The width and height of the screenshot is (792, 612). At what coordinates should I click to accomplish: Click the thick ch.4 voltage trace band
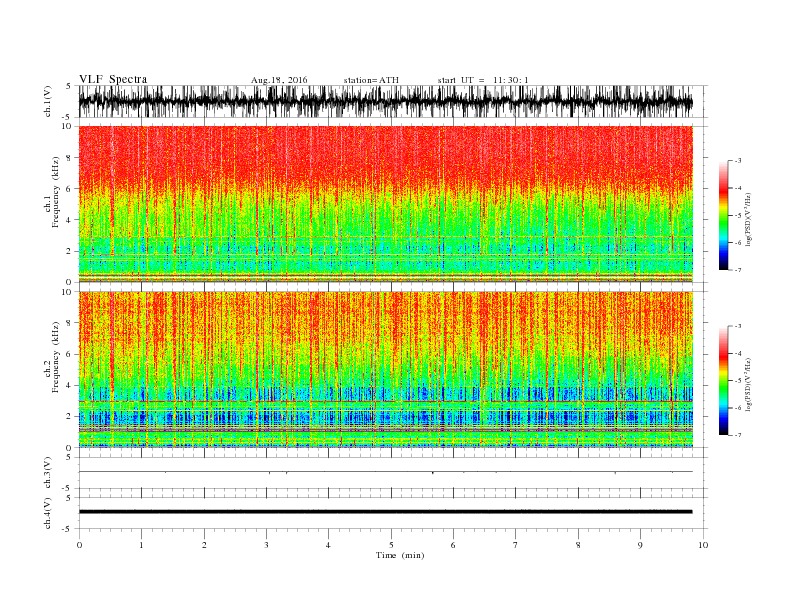385,512
